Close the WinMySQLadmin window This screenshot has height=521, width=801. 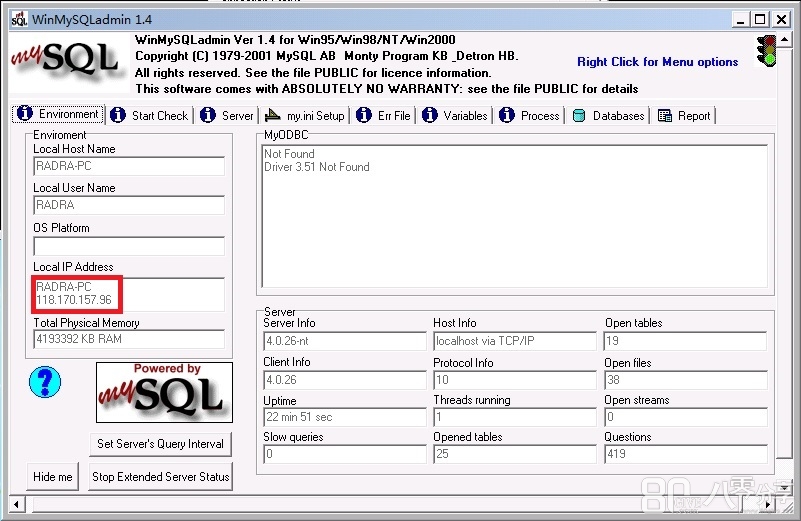click(x=782, y=20)
